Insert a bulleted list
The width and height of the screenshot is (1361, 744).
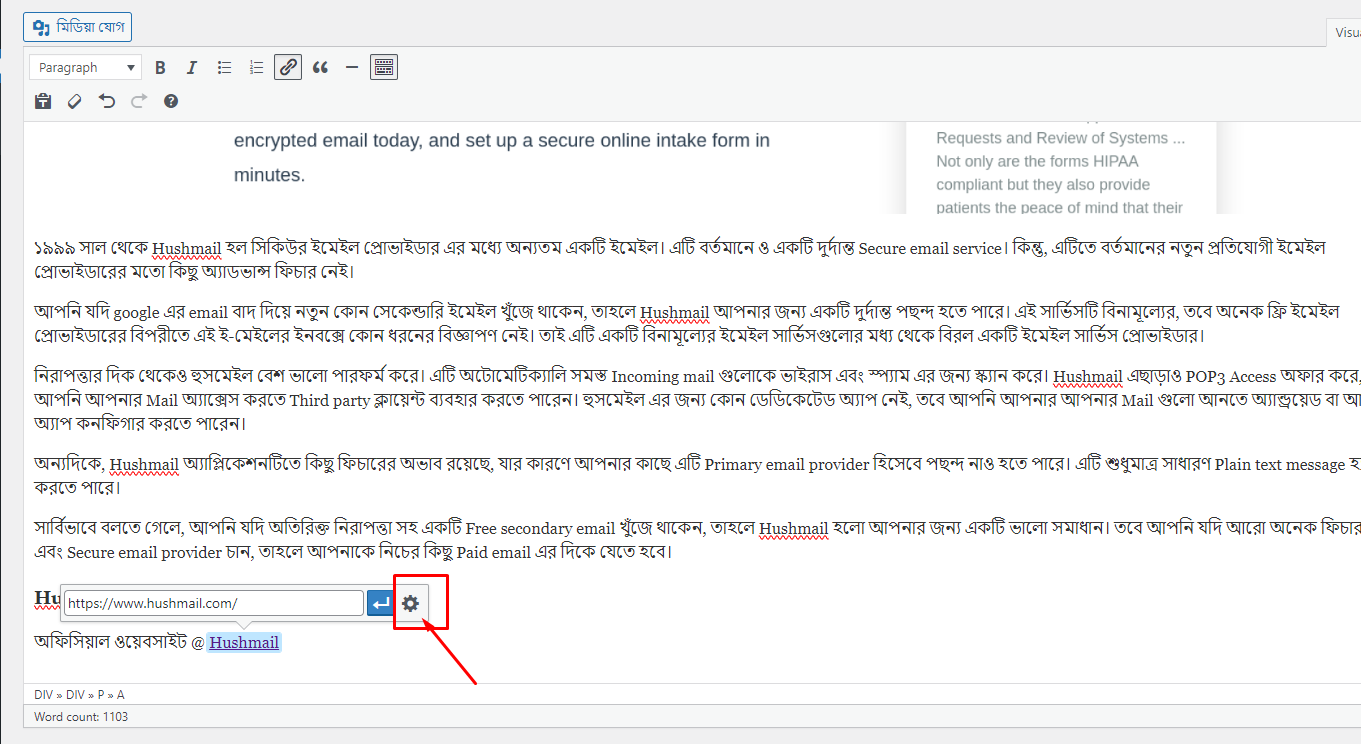click(224, 66)
